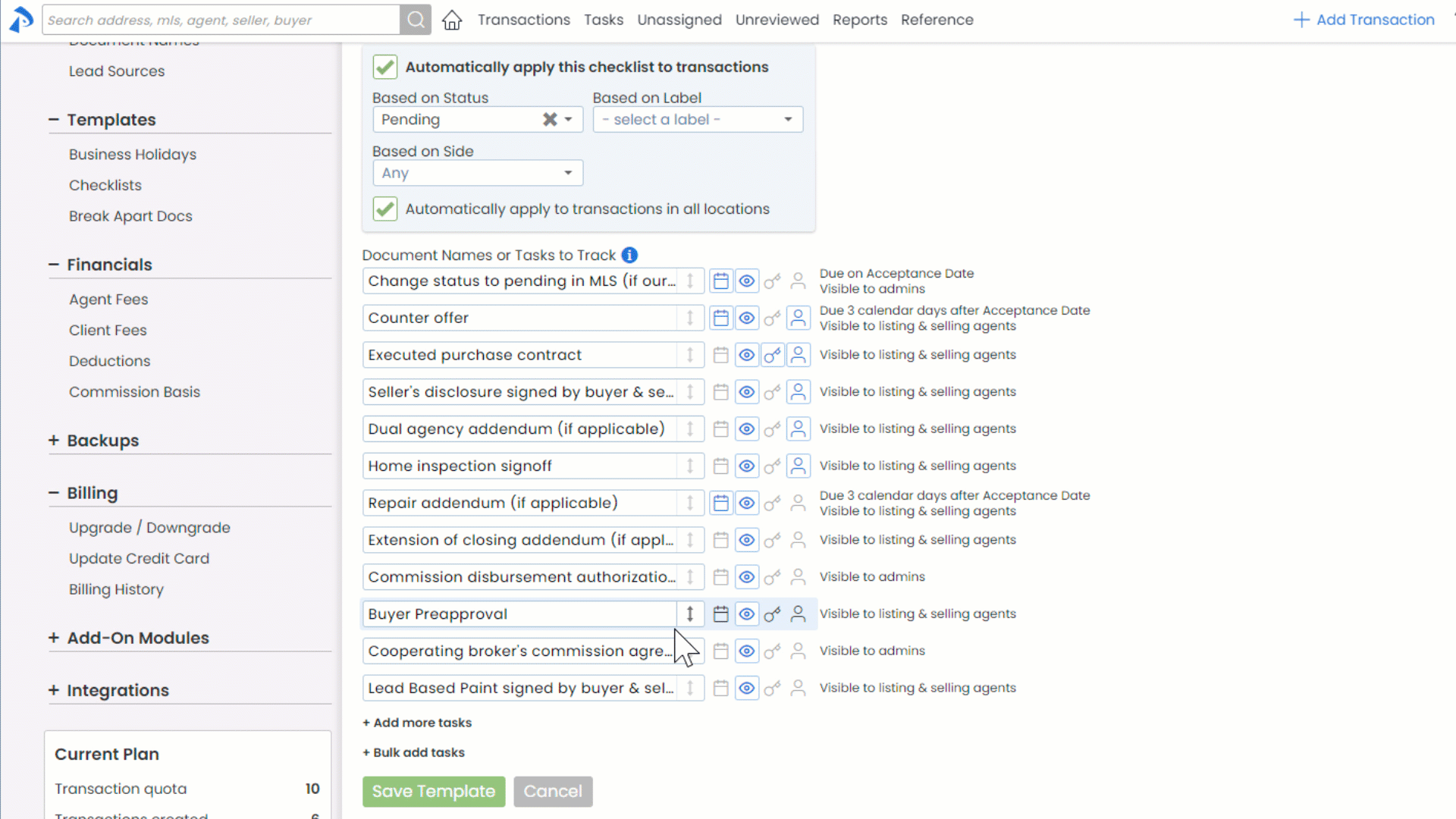Click drag-handle arrows on Buyer Preapproval row
The height and width of the screenshot is (819, 1456).
690,614
